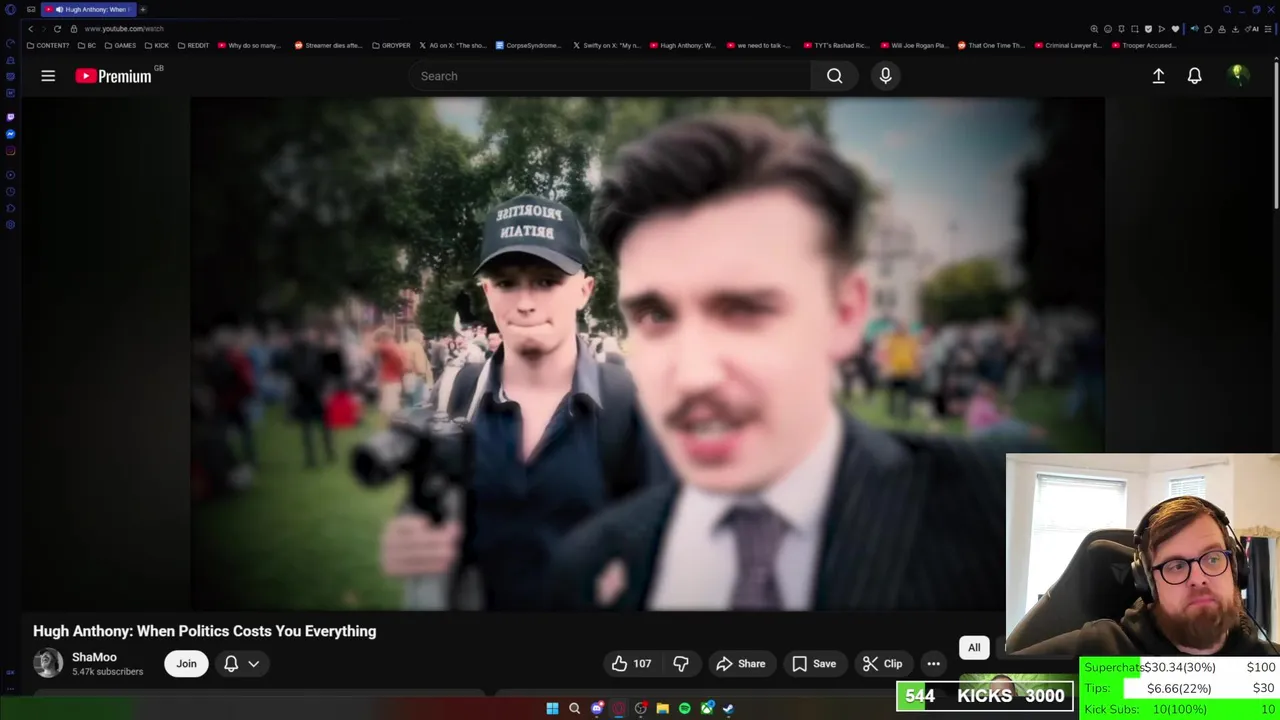Screen dimensions: 1280x720
Task: Clip the video
Action: (882, 663)
